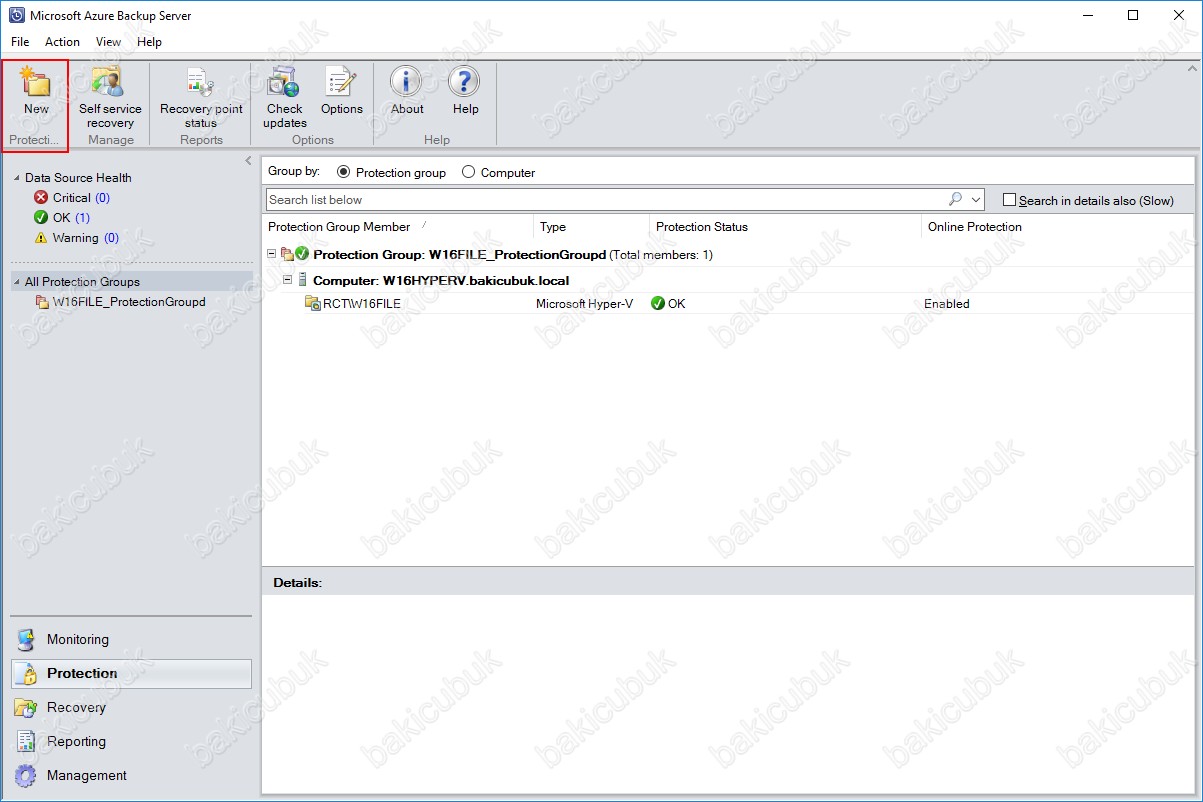Collapse the left navigation pane arrow
Viewport: 1203px width, 802px height.
tap(248, 161)
